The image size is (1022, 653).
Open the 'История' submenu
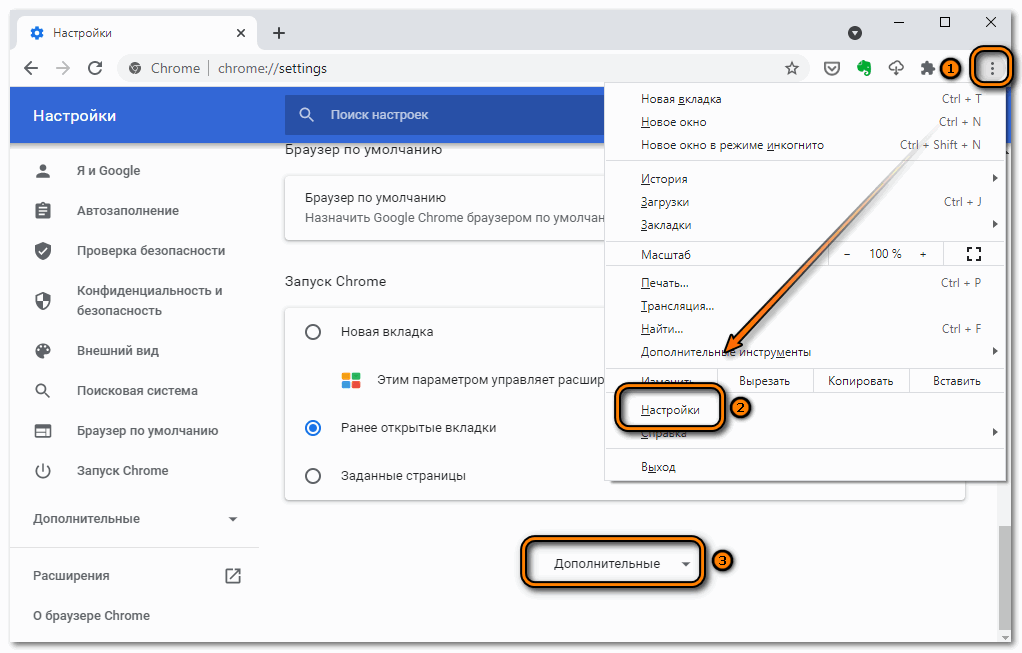[x=664, y=179]
